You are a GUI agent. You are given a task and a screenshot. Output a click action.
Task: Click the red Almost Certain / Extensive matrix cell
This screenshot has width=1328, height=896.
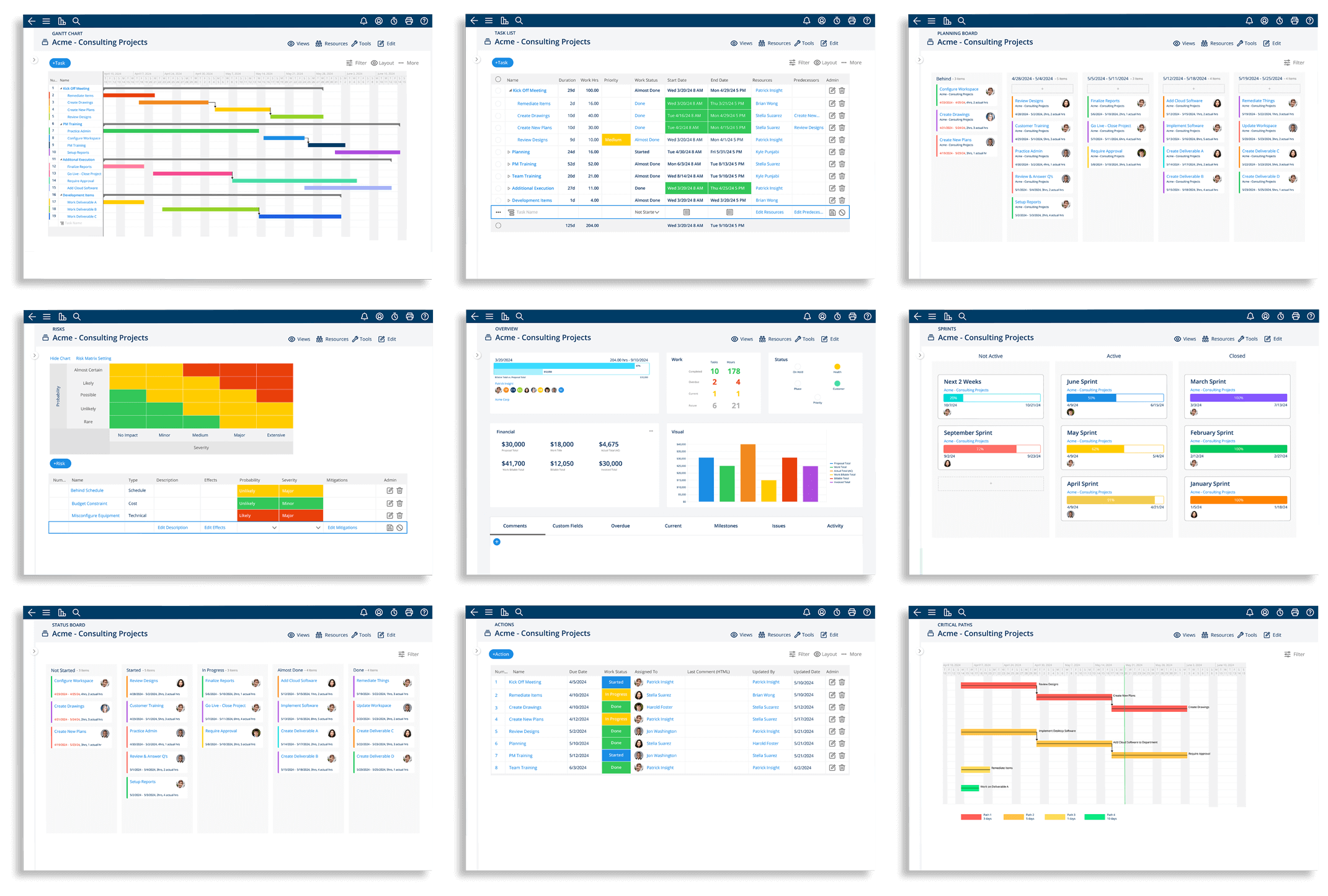(x=275, y=370)
